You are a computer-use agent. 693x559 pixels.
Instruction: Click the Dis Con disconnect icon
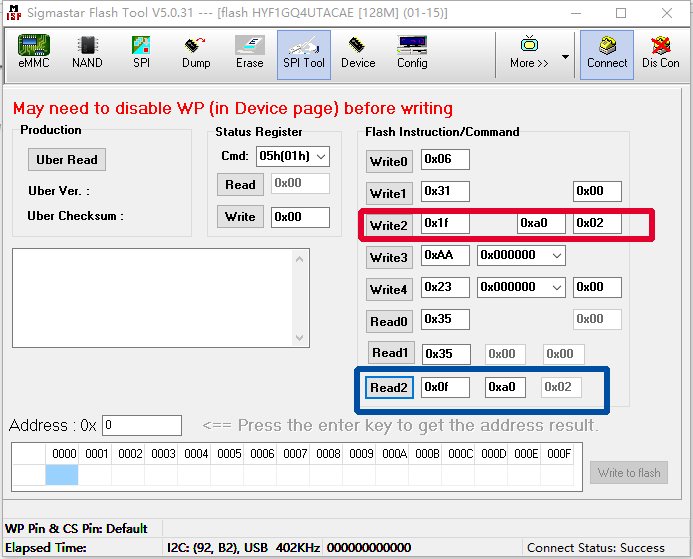[660, 52]
